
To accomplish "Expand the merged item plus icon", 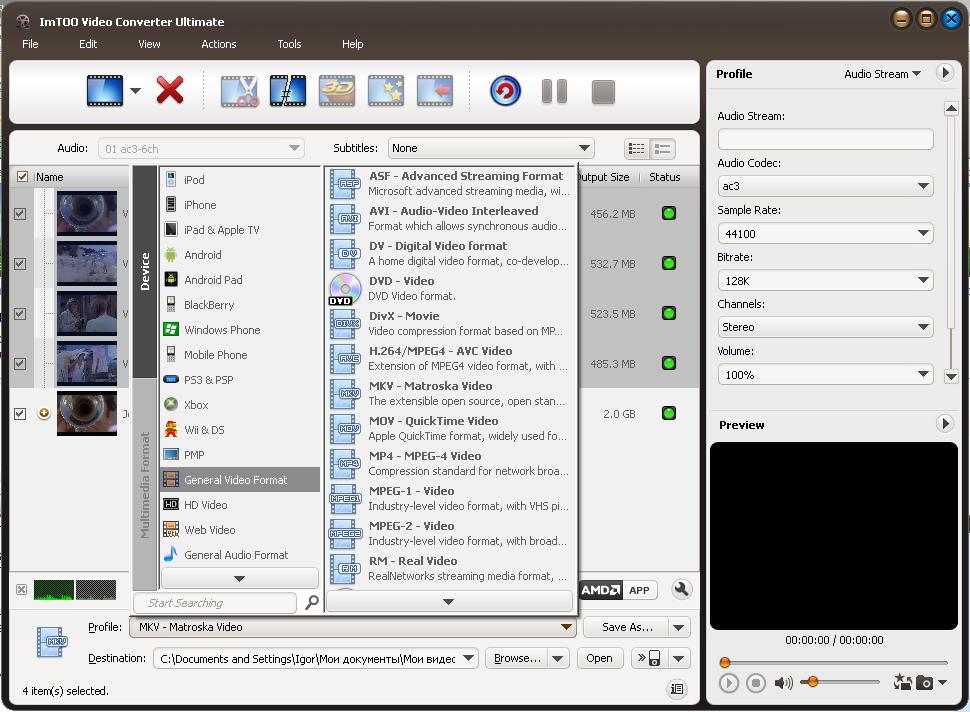I will click(44, 413).
